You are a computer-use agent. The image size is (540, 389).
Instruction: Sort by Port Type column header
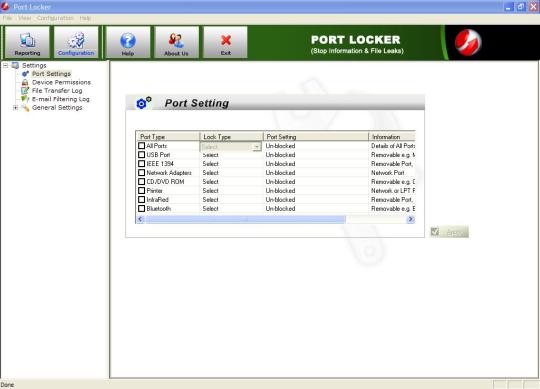pyautogui.click(x=168, y=137)
